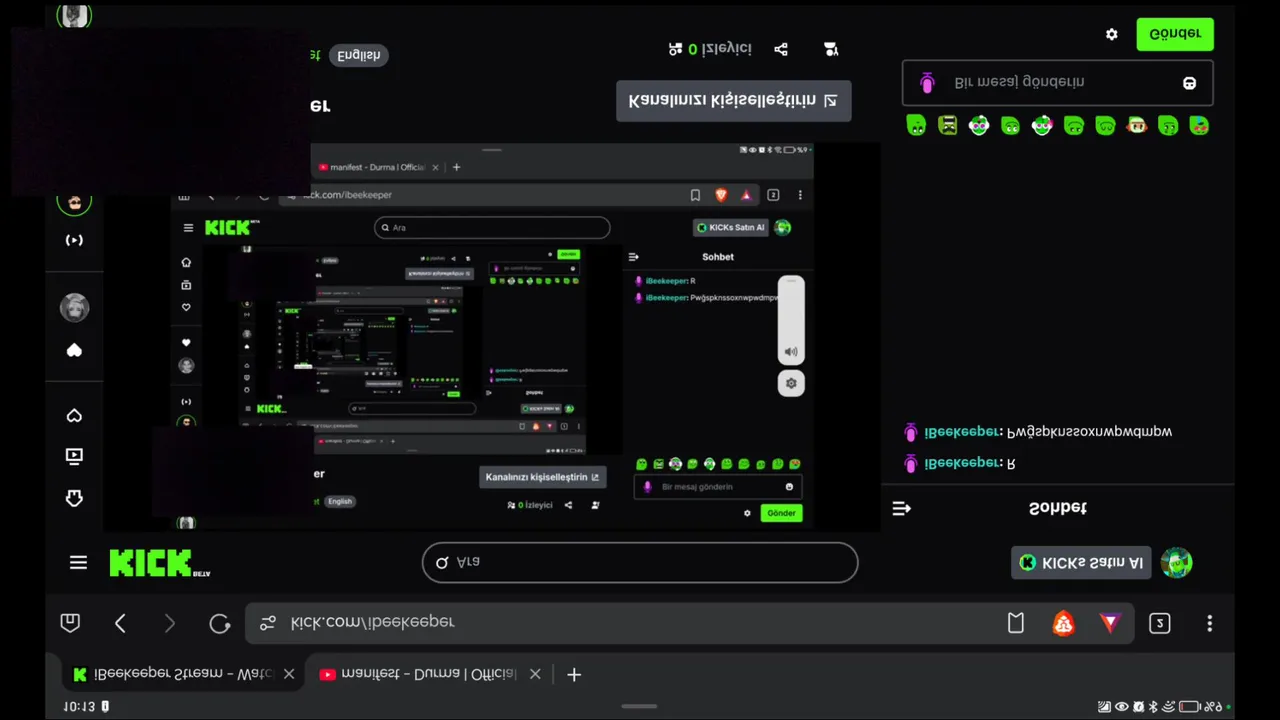
Task: Open the Kick hamburger menu
Action: pos(79,563)
